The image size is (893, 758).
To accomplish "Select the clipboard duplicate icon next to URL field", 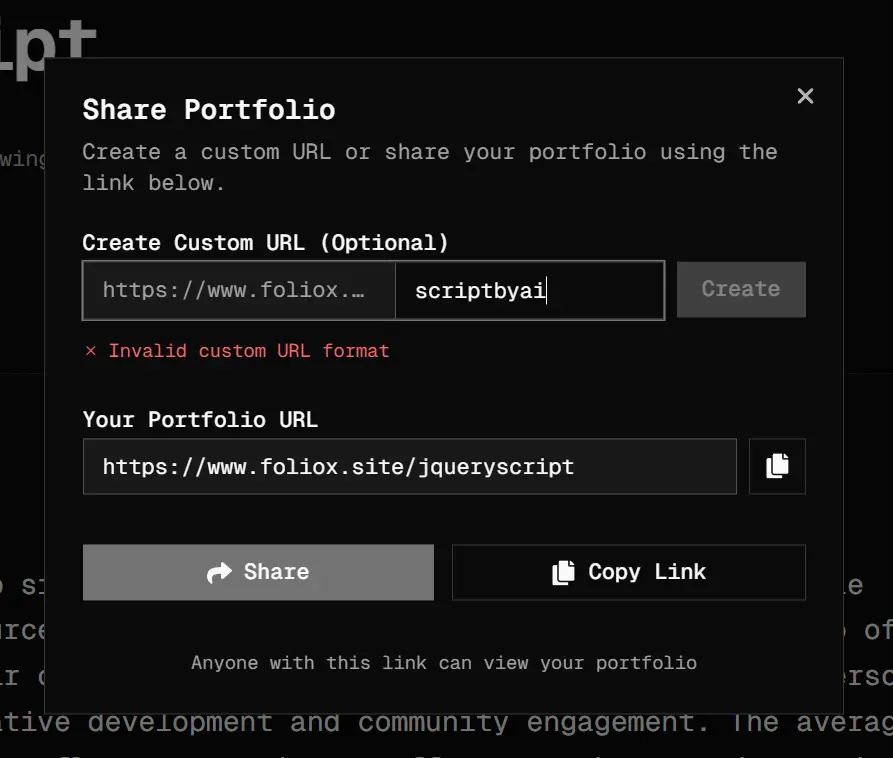I will point(777,466).
